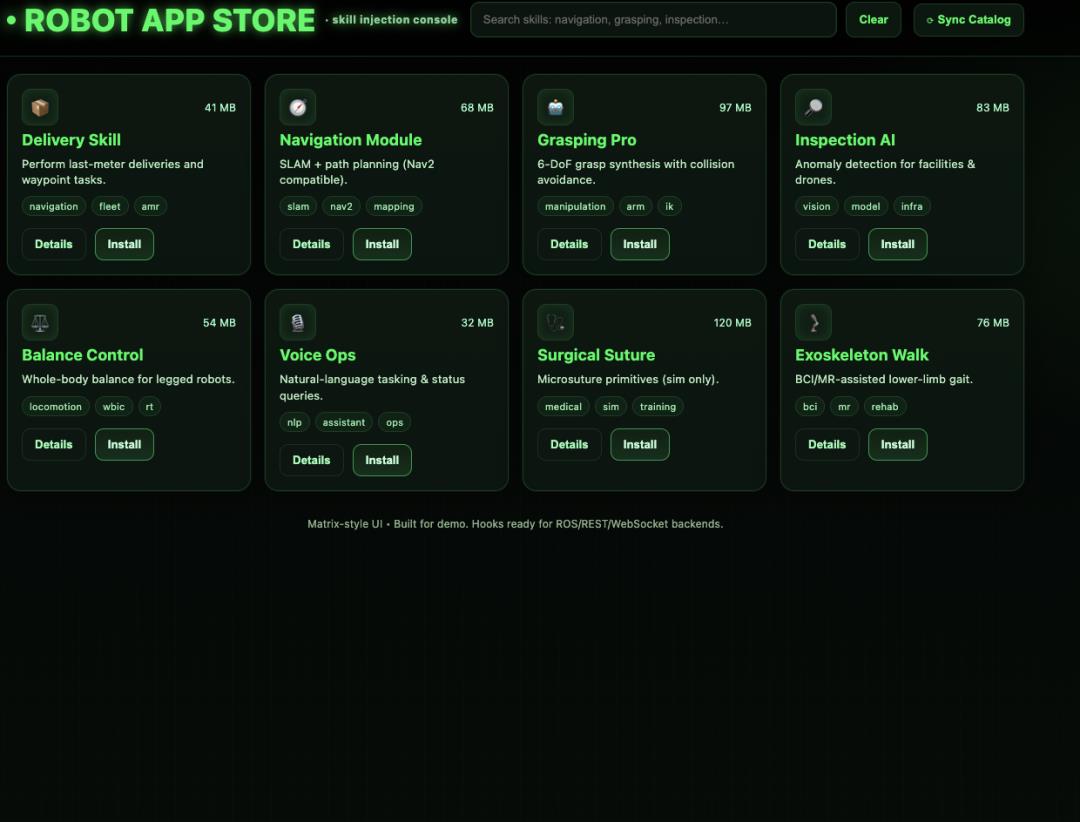
Task: Click the Grasping Pro gripper icon
Action: click(x=555, y=106)
